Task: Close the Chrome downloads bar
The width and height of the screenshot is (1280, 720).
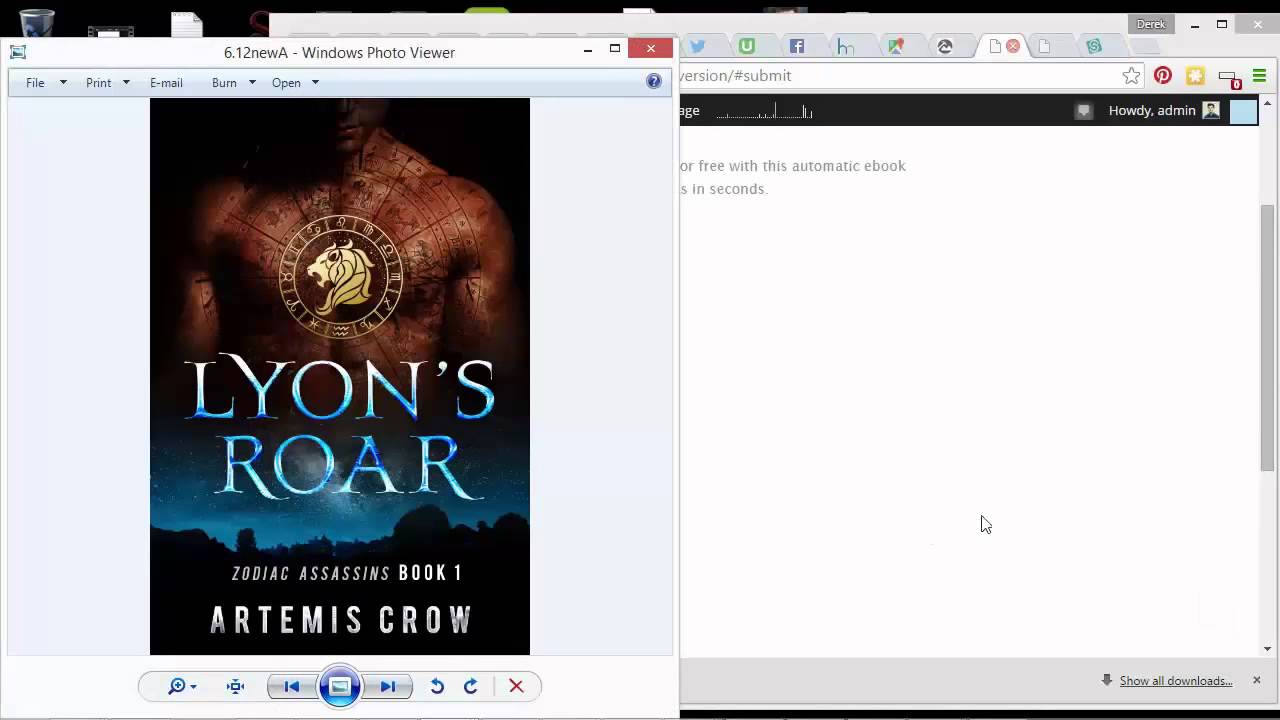Action: (1257, 680)
